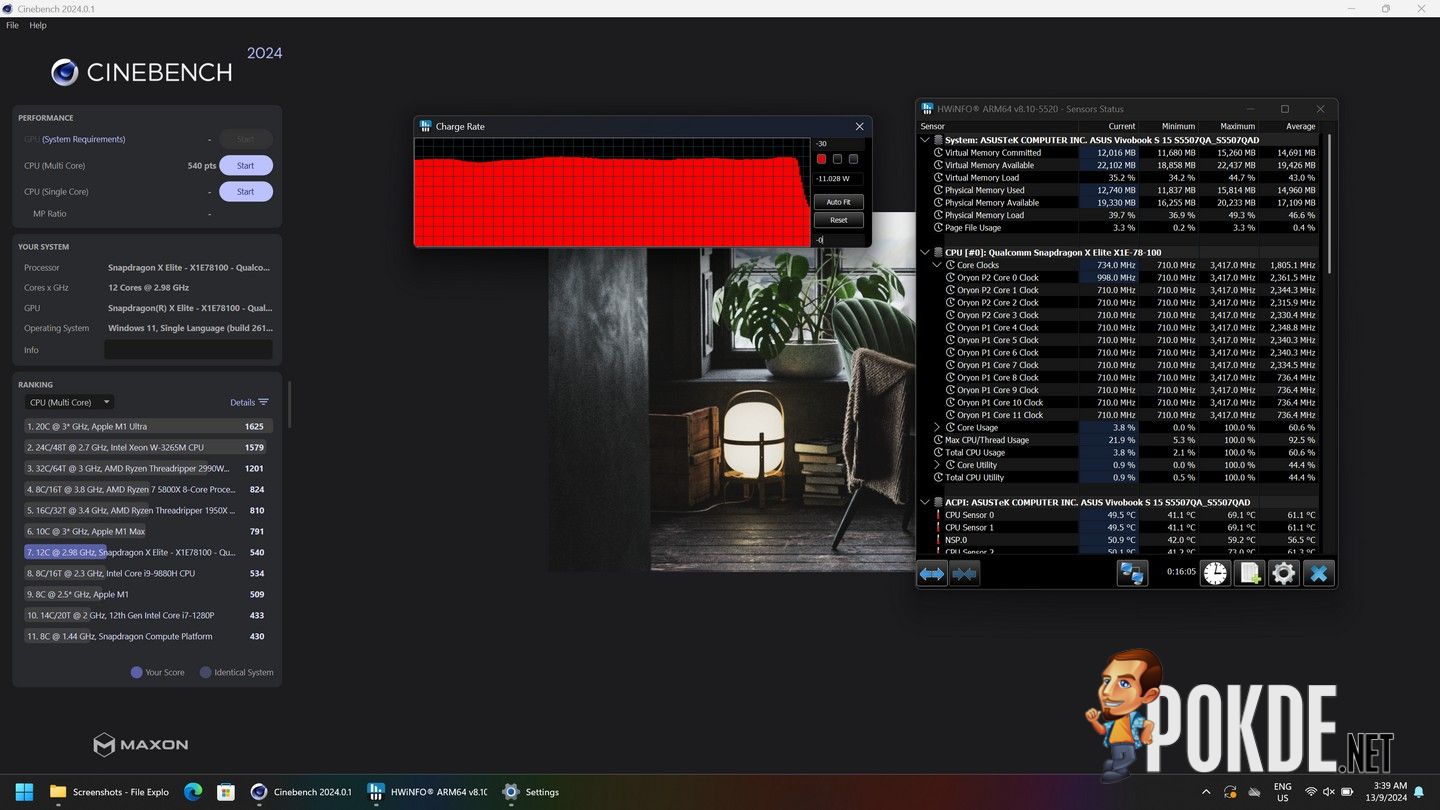
Task: Click graph minimum value field showing 0
Action: (x=838, y=240)
